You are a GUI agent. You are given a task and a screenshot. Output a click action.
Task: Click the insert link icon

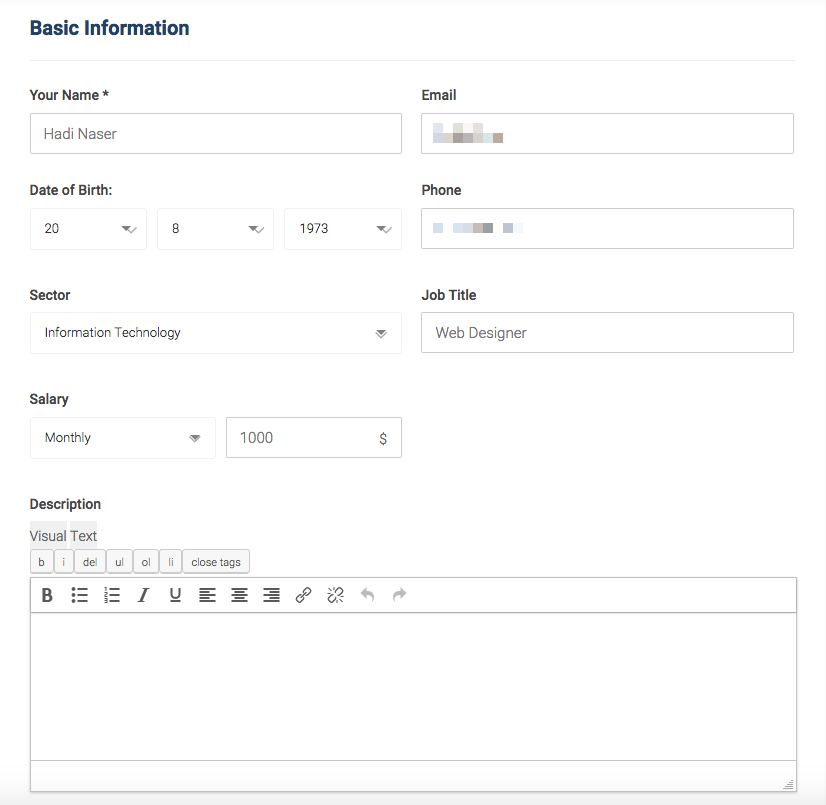(x=303, y=595)
